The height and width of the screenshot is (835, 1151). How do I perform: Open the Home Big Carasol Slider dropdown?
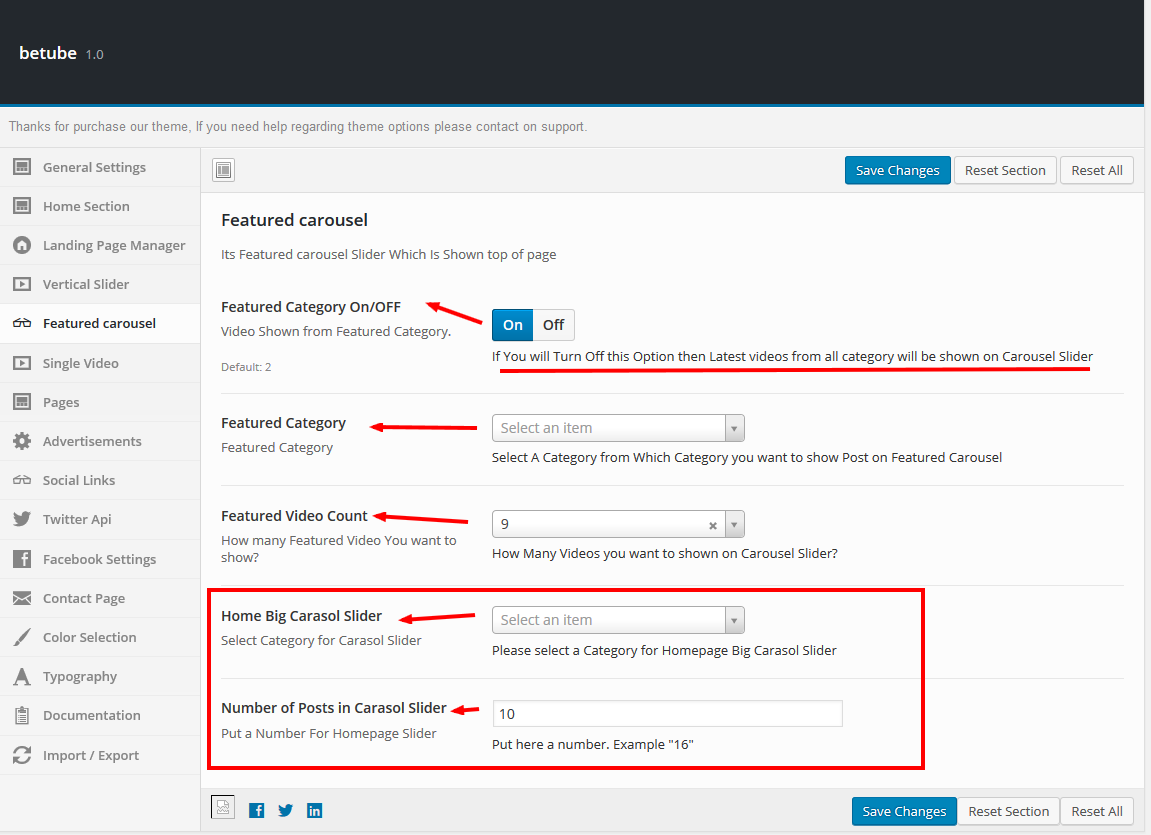(618, 620)
